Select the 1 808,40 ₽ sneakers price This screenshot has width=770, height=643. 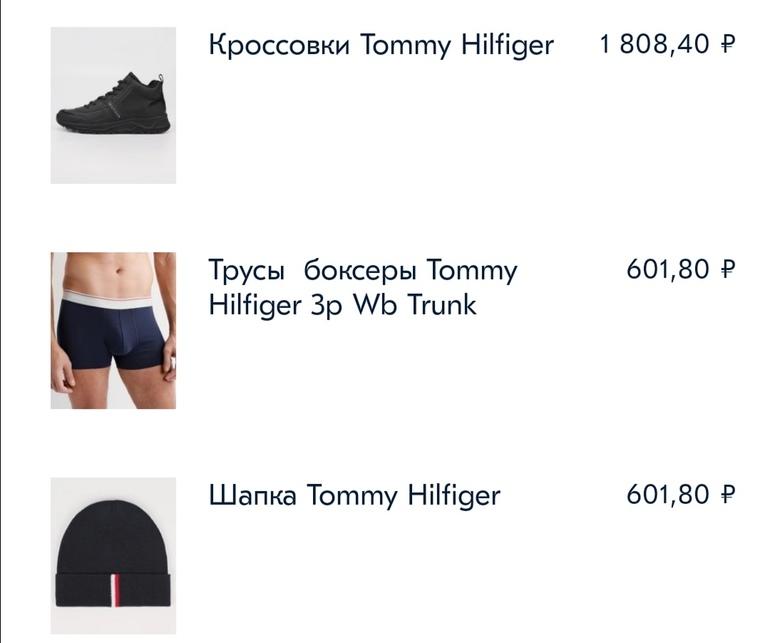(667, 45)
